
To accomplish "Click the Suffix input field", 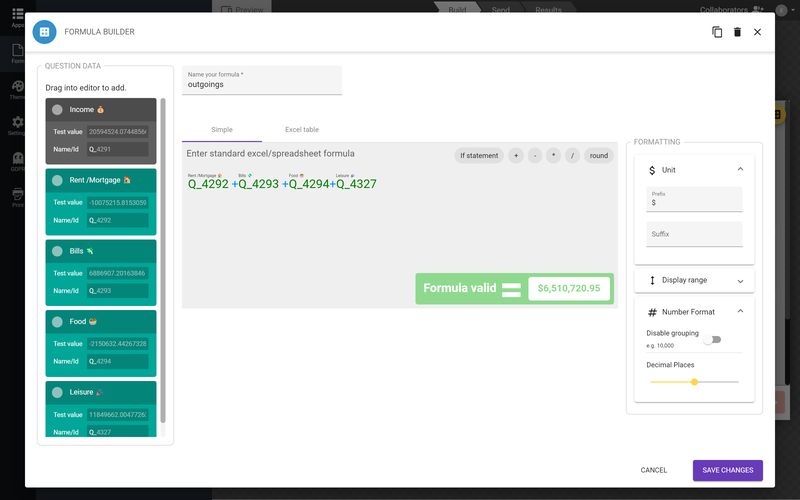I will click(x=694, y=234).
